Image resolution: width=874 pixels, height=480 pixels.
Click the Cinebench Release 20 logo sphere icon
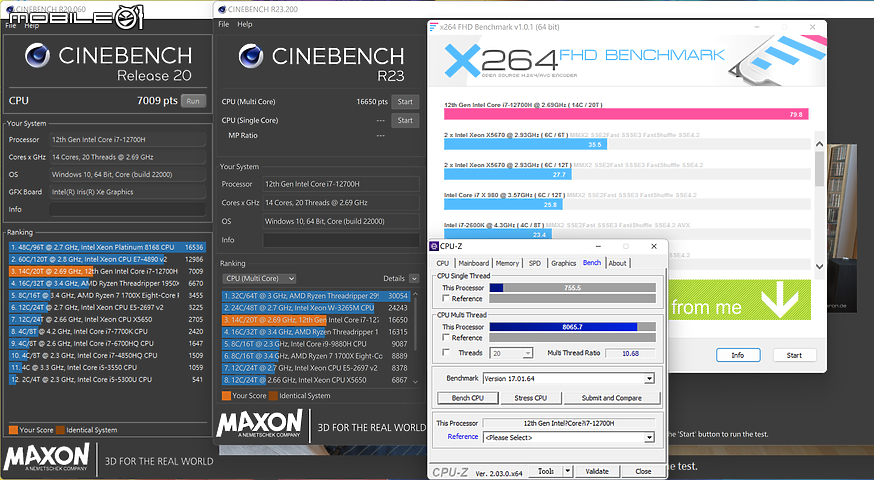[x=37, y=56]
